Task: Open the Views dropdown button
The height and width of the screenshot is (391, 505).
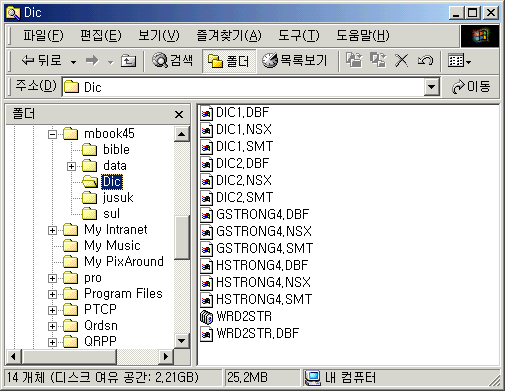Action: pyautogui.click(x=460, y=61)
